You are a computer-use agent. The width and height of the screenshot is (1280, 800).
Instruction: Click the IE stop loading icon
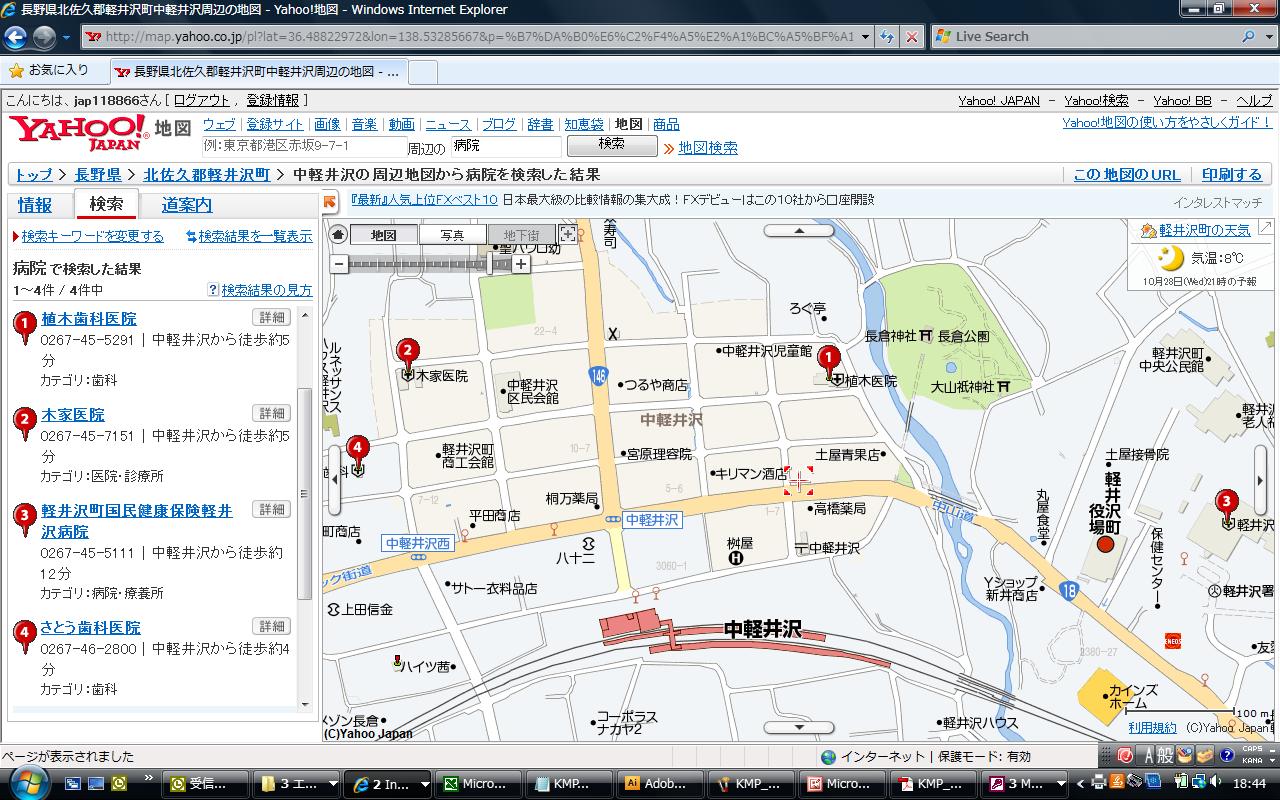click(912, 37)
